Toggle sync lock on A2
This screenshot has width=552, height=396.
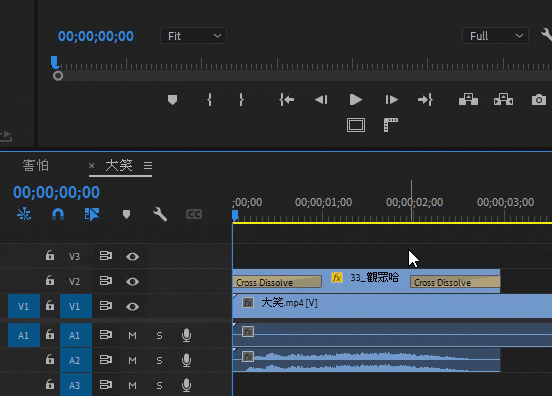pos(106,359)
